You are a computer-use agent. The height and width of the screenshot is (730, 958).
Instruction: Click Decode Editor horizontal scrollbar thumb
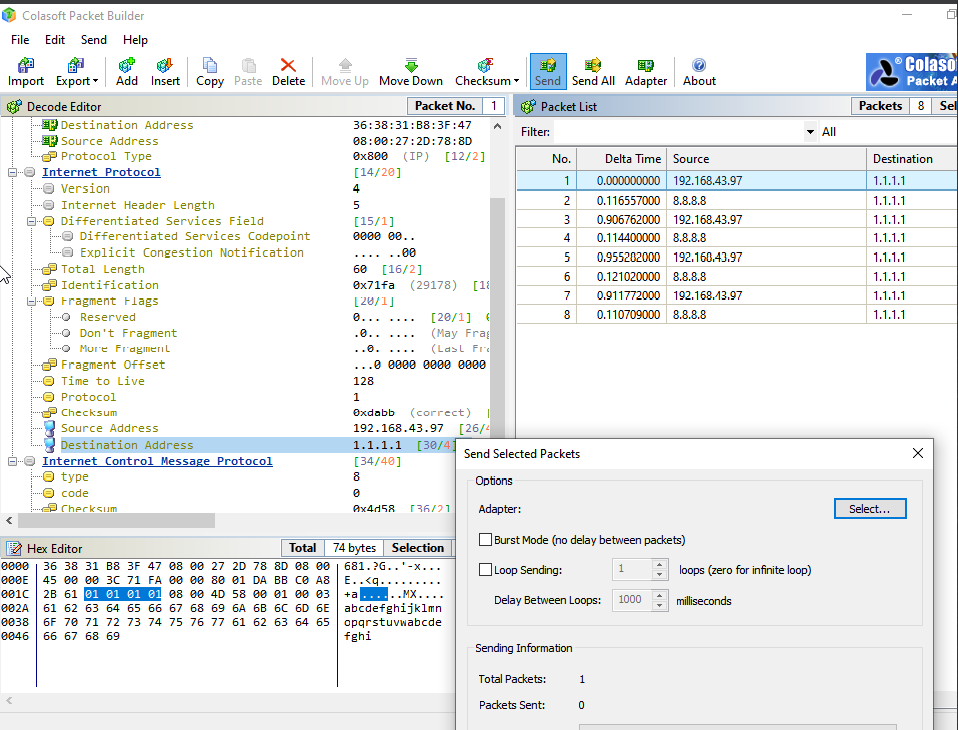(x=116, y=520)
